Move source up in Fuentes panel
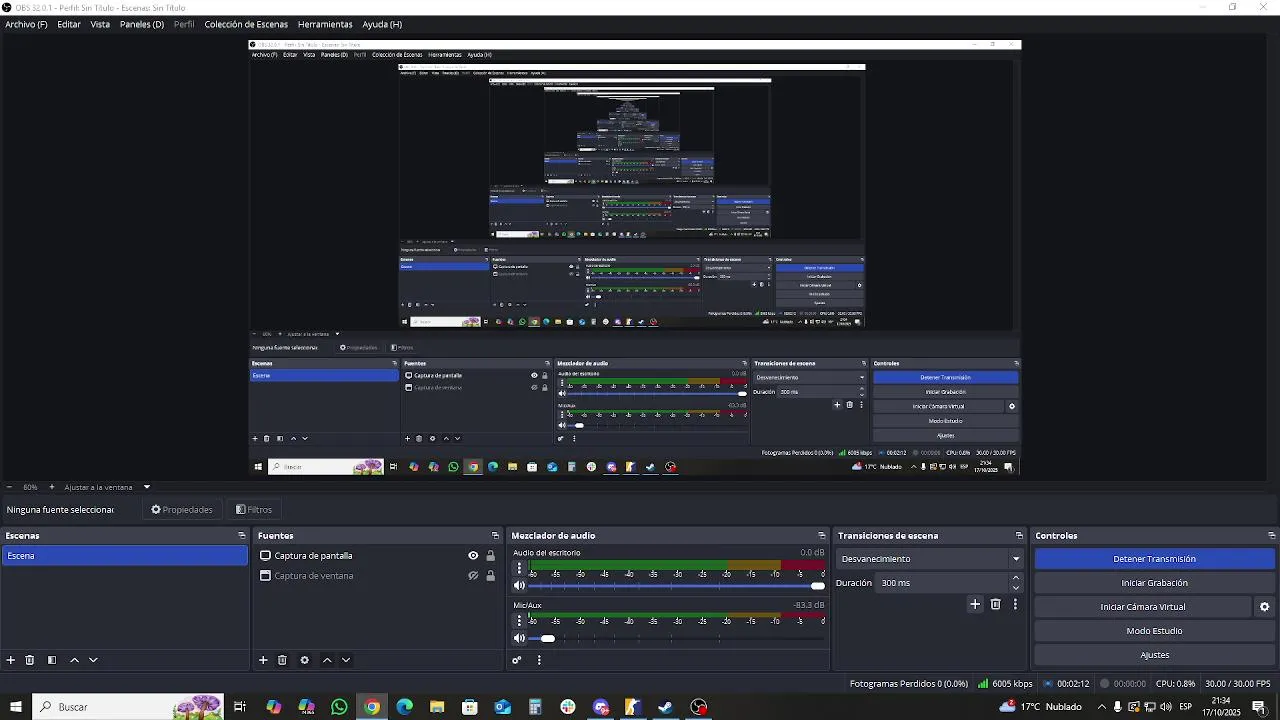1280x720 pixels. pos(327,660)
